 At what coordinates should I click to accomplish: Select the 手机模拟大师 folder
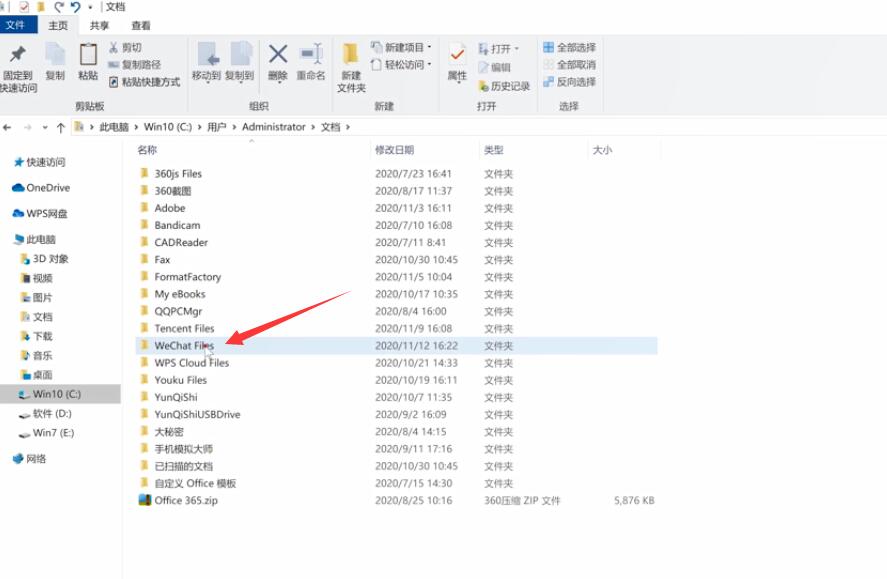[396, 449]
